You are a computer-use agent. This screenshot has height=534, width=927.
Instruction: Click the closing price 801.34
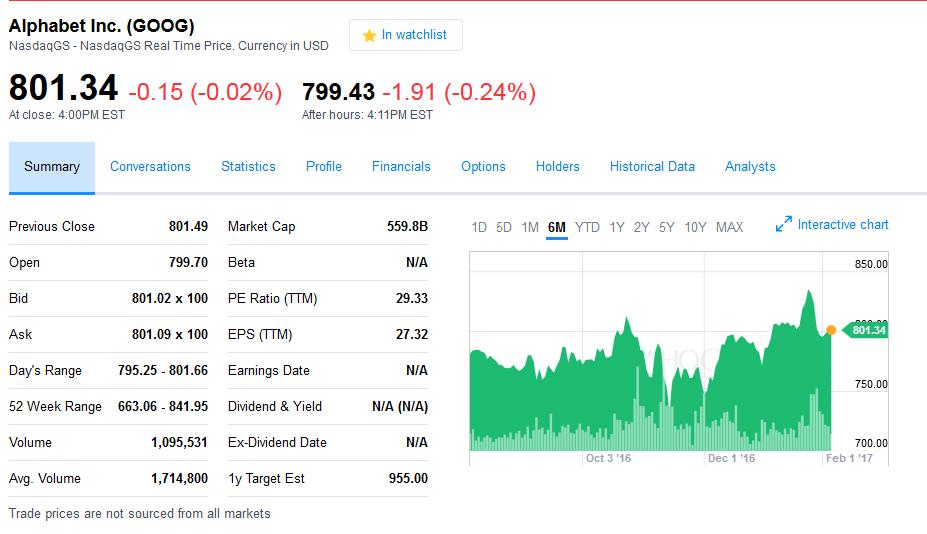[63, 88]
